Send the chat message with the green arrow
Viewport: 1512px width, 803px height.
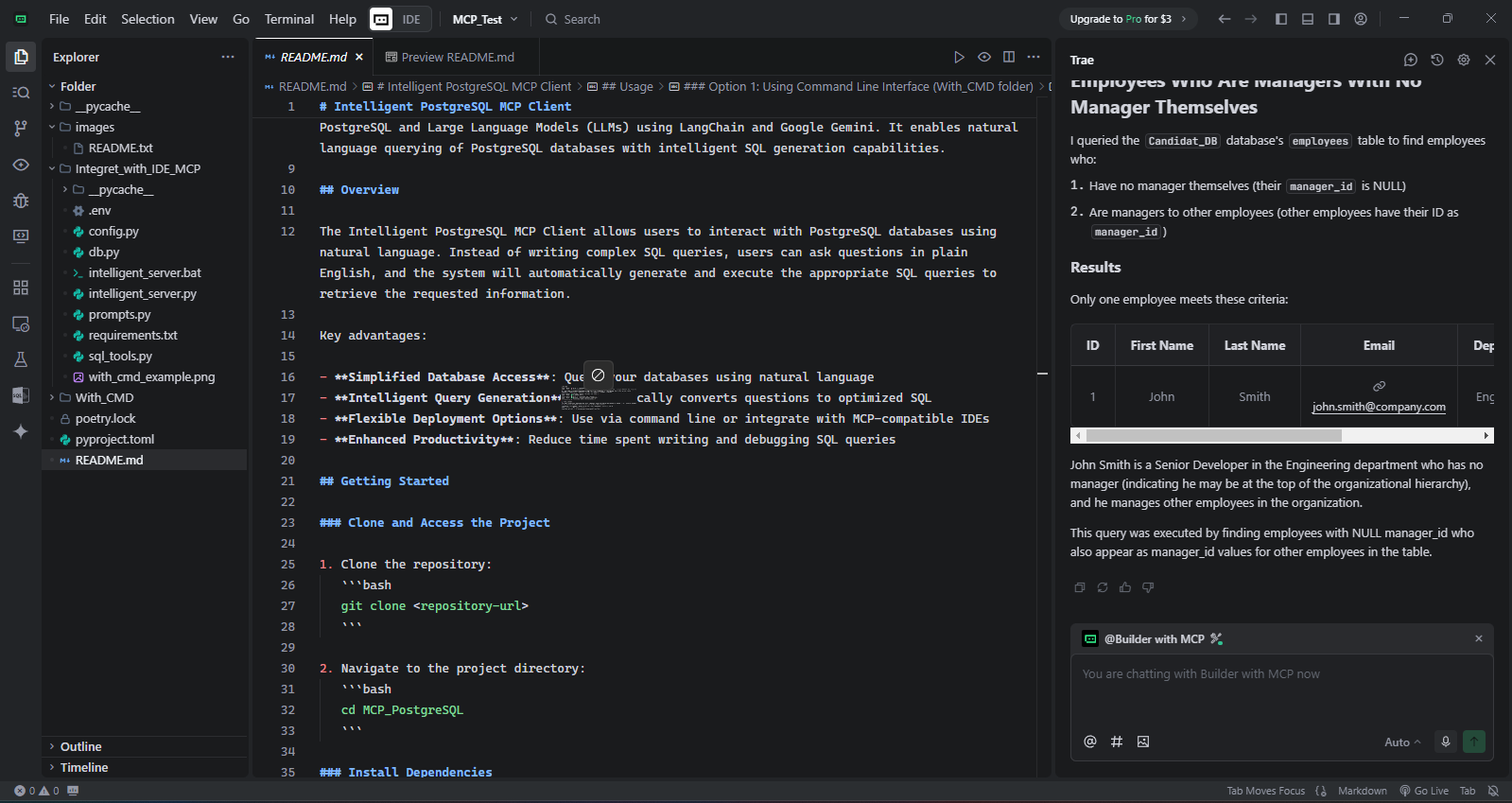[1474, 742]
